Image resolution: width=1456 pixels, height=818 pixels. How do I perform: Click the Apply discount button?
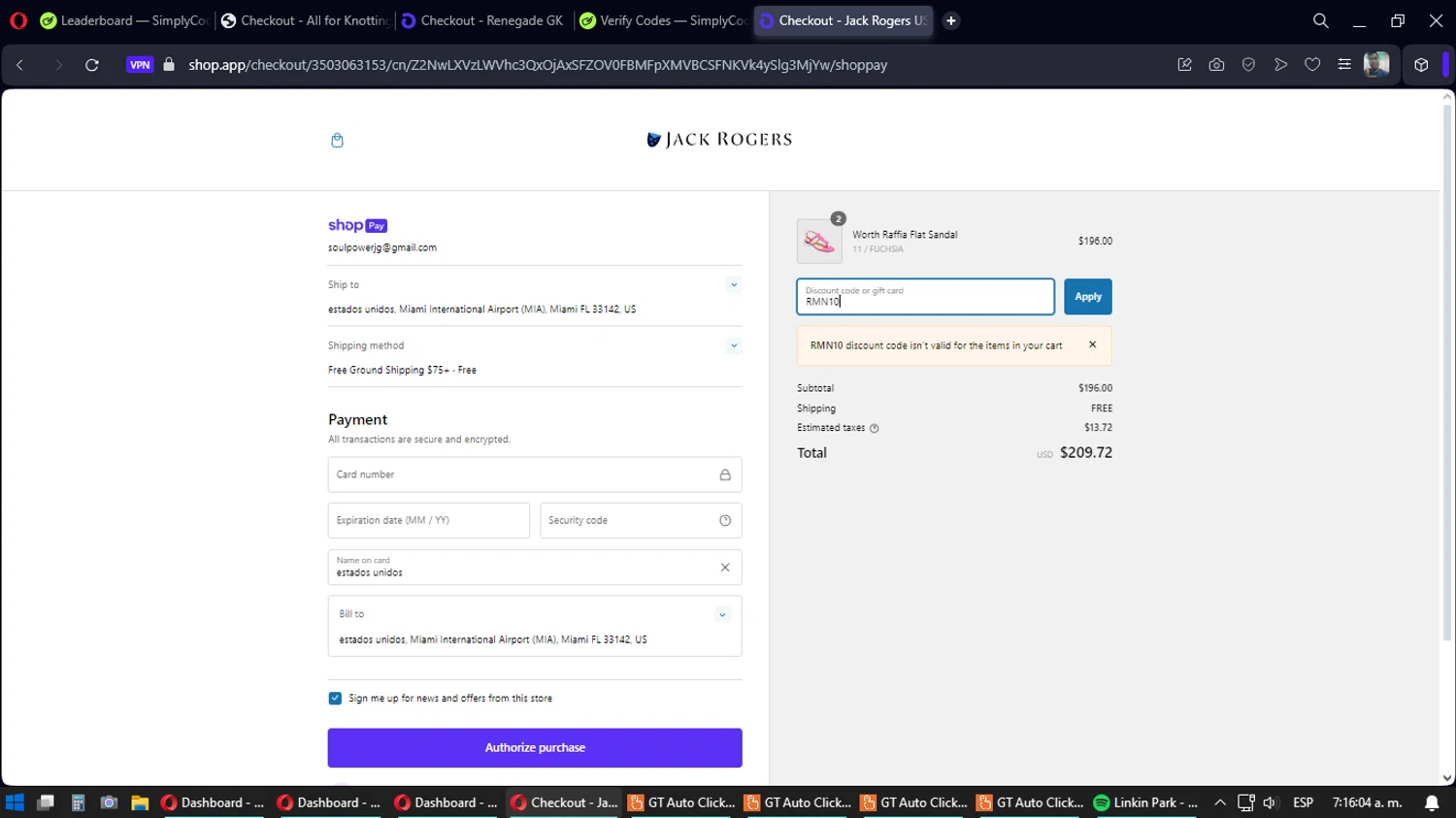1088,297
